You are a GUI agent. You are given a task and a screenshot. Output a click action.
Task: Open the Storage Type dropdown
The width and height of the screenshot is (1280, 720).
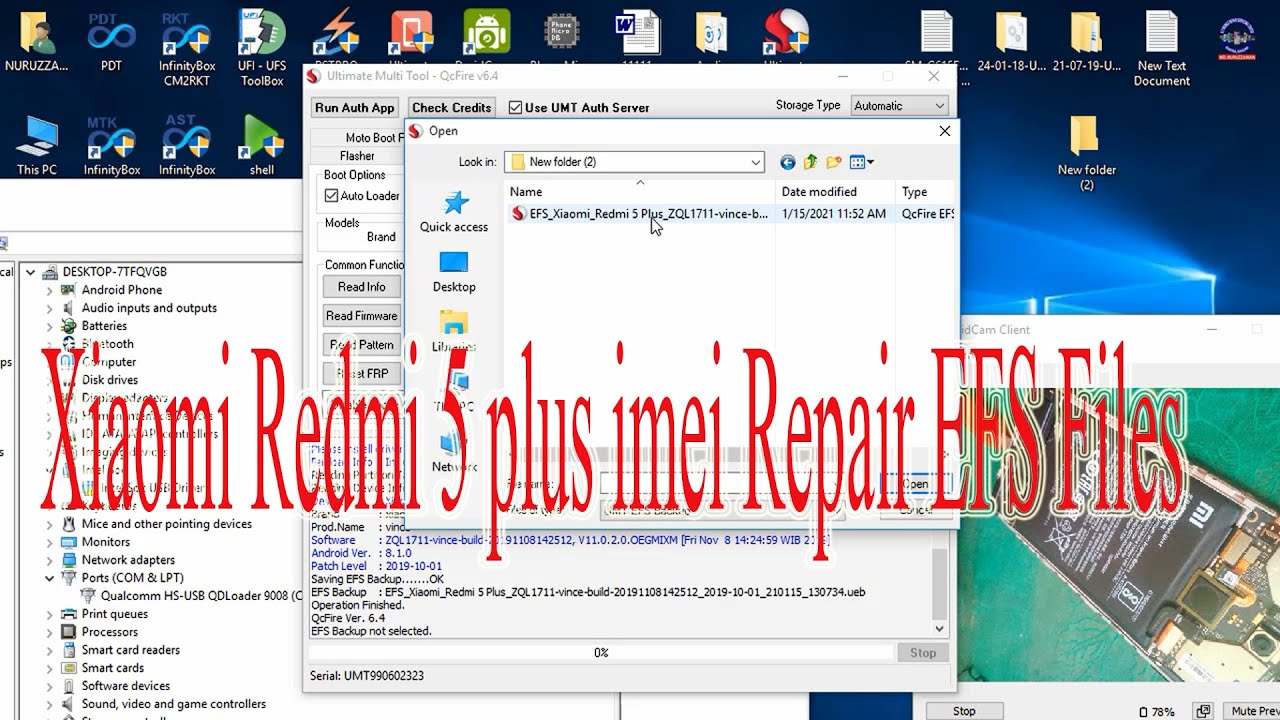[899, 106]
